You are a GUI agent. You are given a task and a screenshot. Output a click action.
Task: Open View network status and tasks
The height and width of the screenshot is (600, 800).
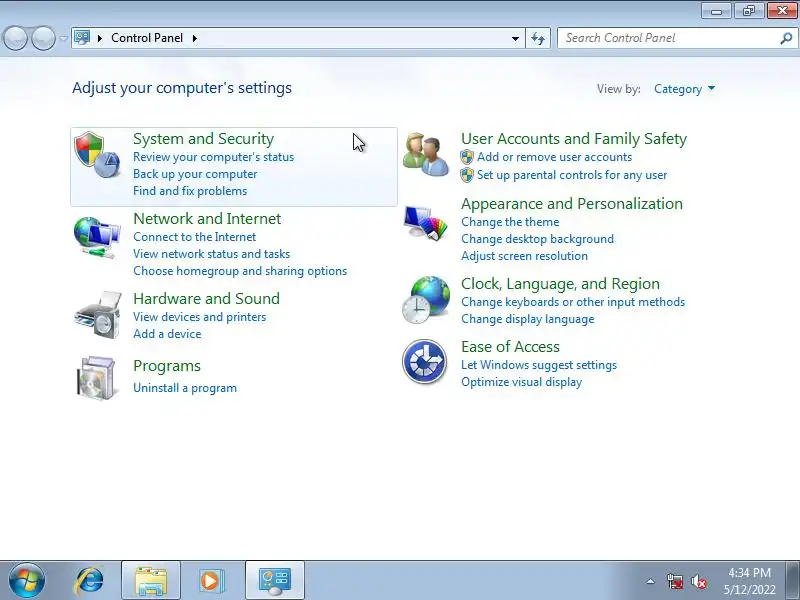211,254
